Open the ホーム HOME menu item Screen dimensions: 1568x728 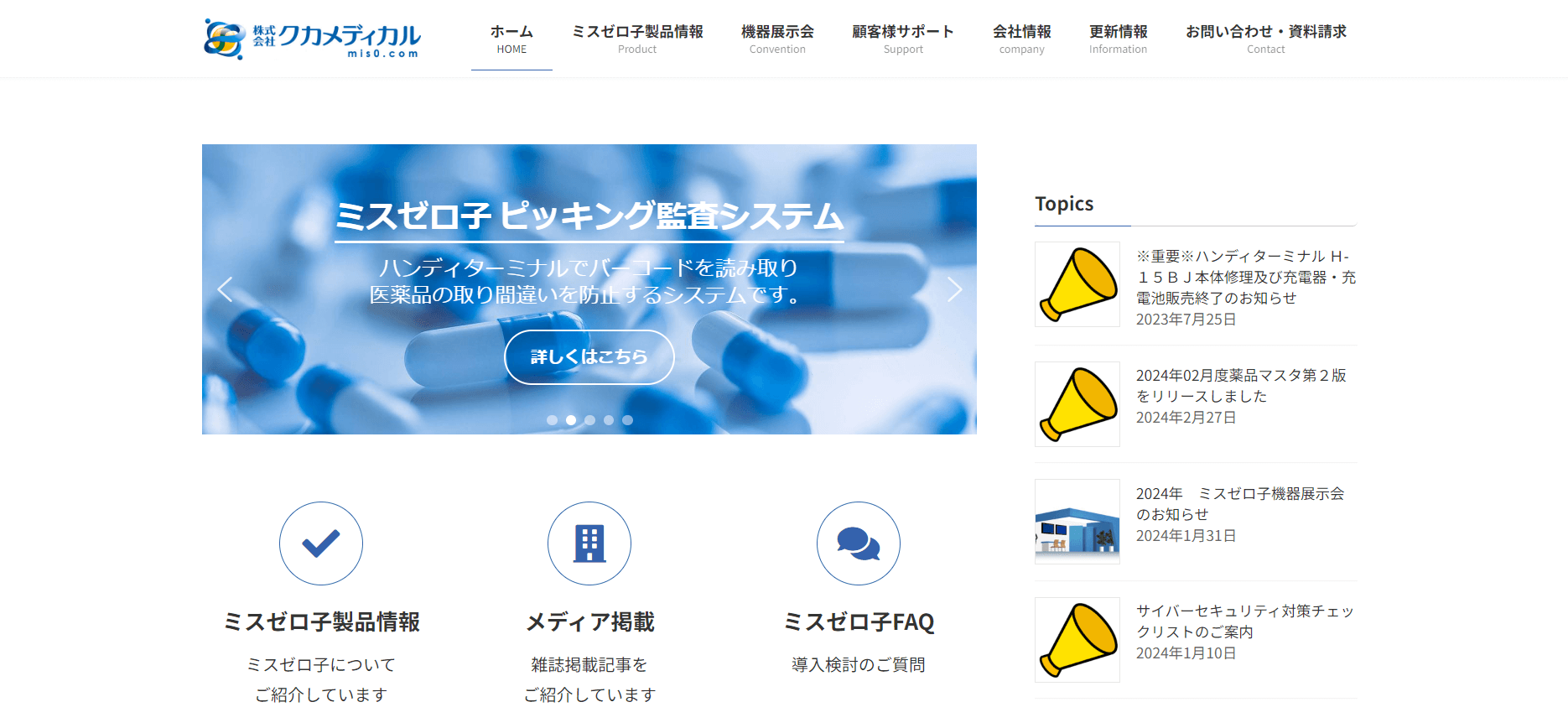coord(511,39)
